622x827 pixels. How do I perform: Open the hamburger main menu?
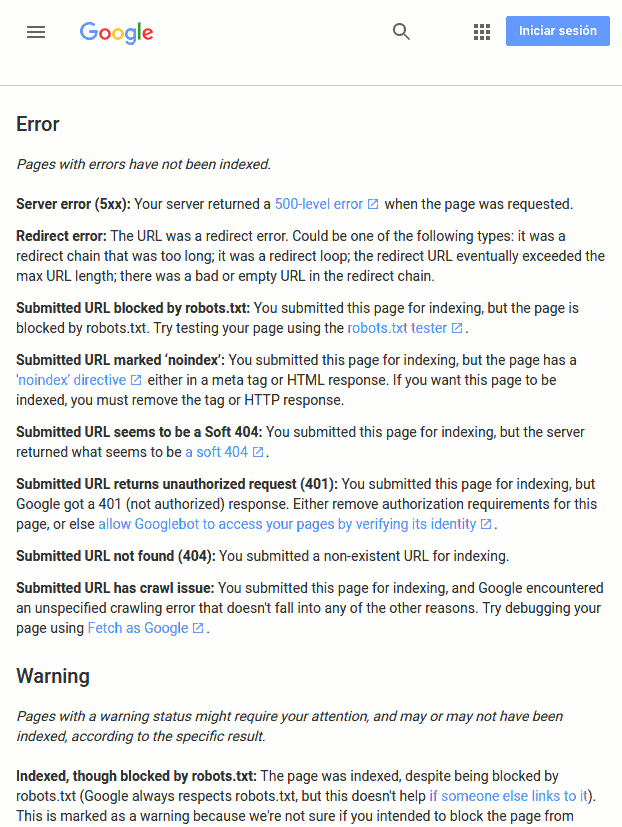point(36,32)
